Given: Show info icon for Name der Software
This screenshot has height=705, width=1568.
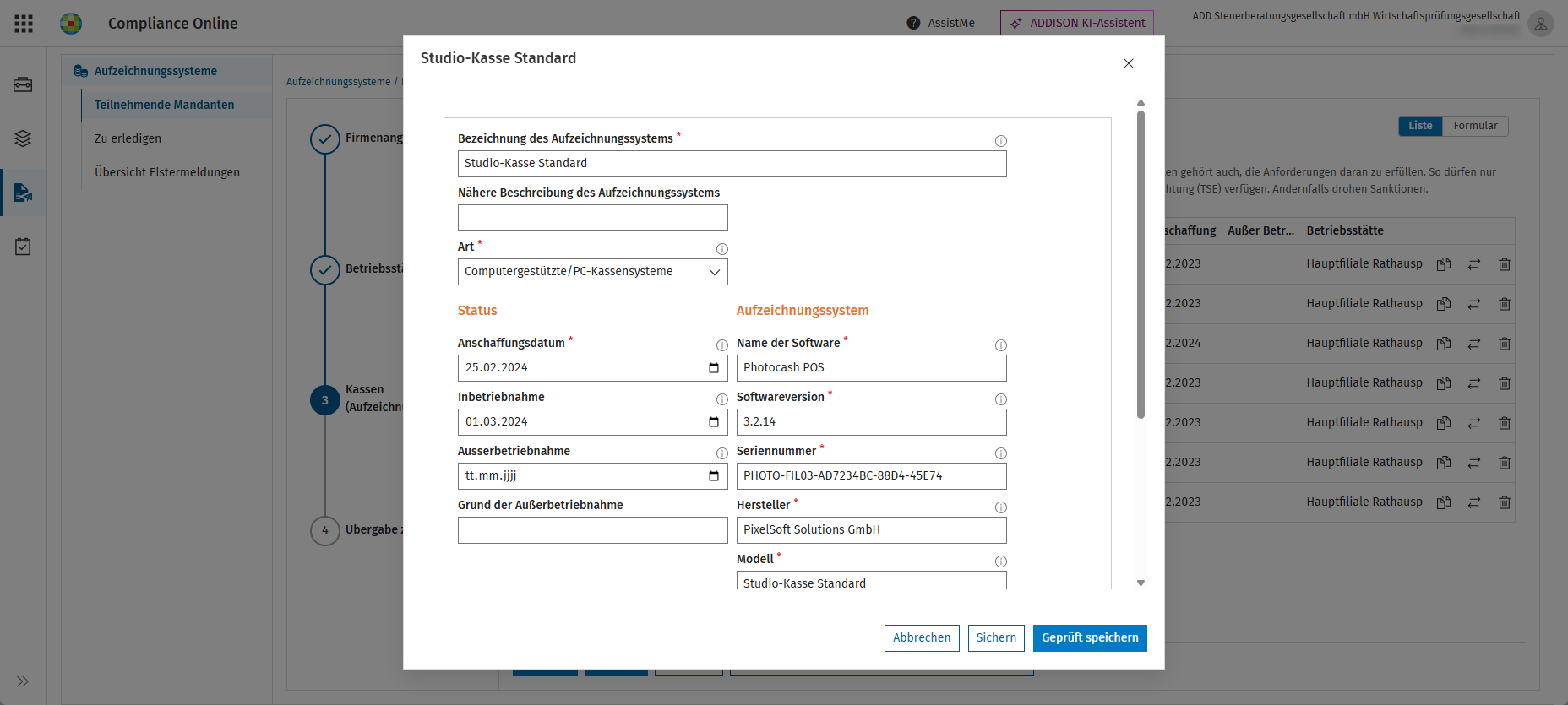Looking at the screenshot, I should pos(1001,345).
